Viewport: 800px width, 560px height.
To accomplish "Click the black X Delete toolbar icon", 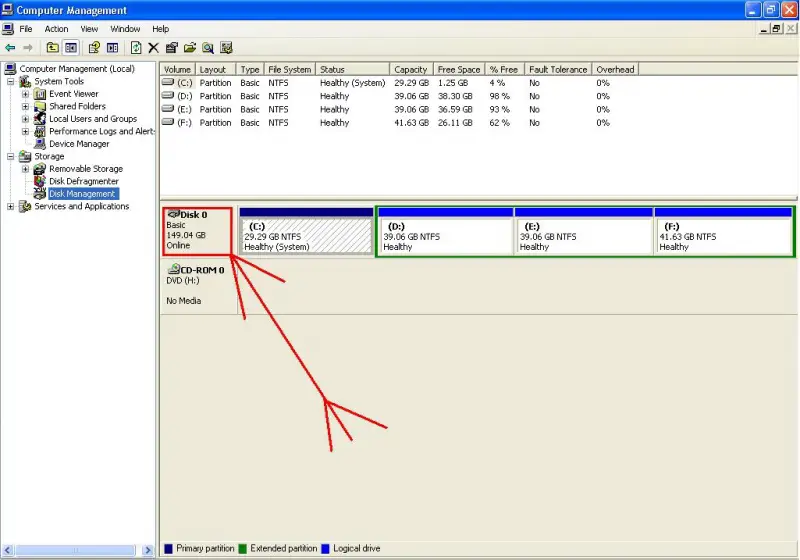I will [x=153, y=47].
